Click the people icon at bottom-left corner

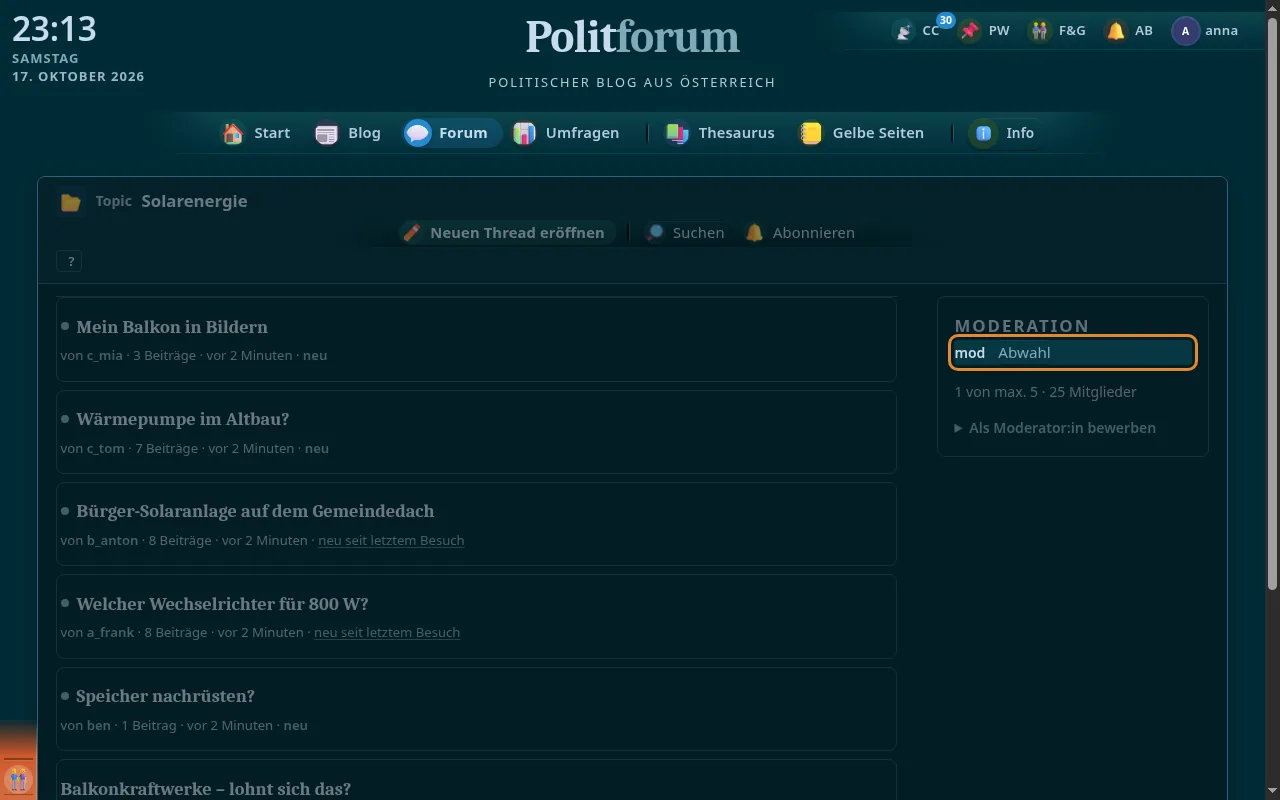coord(18,778)
